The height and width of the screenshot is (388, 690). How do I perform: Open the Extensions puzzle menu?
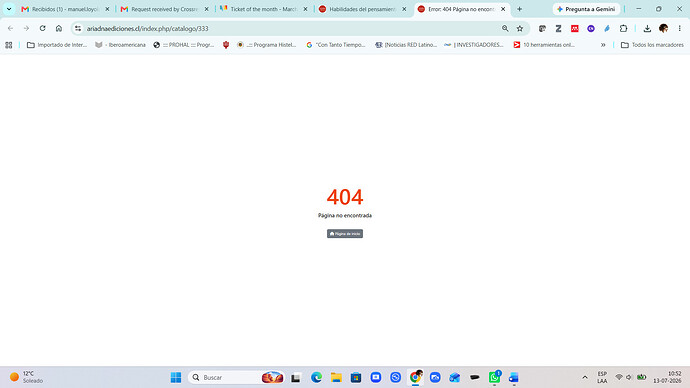coord(623,28)
